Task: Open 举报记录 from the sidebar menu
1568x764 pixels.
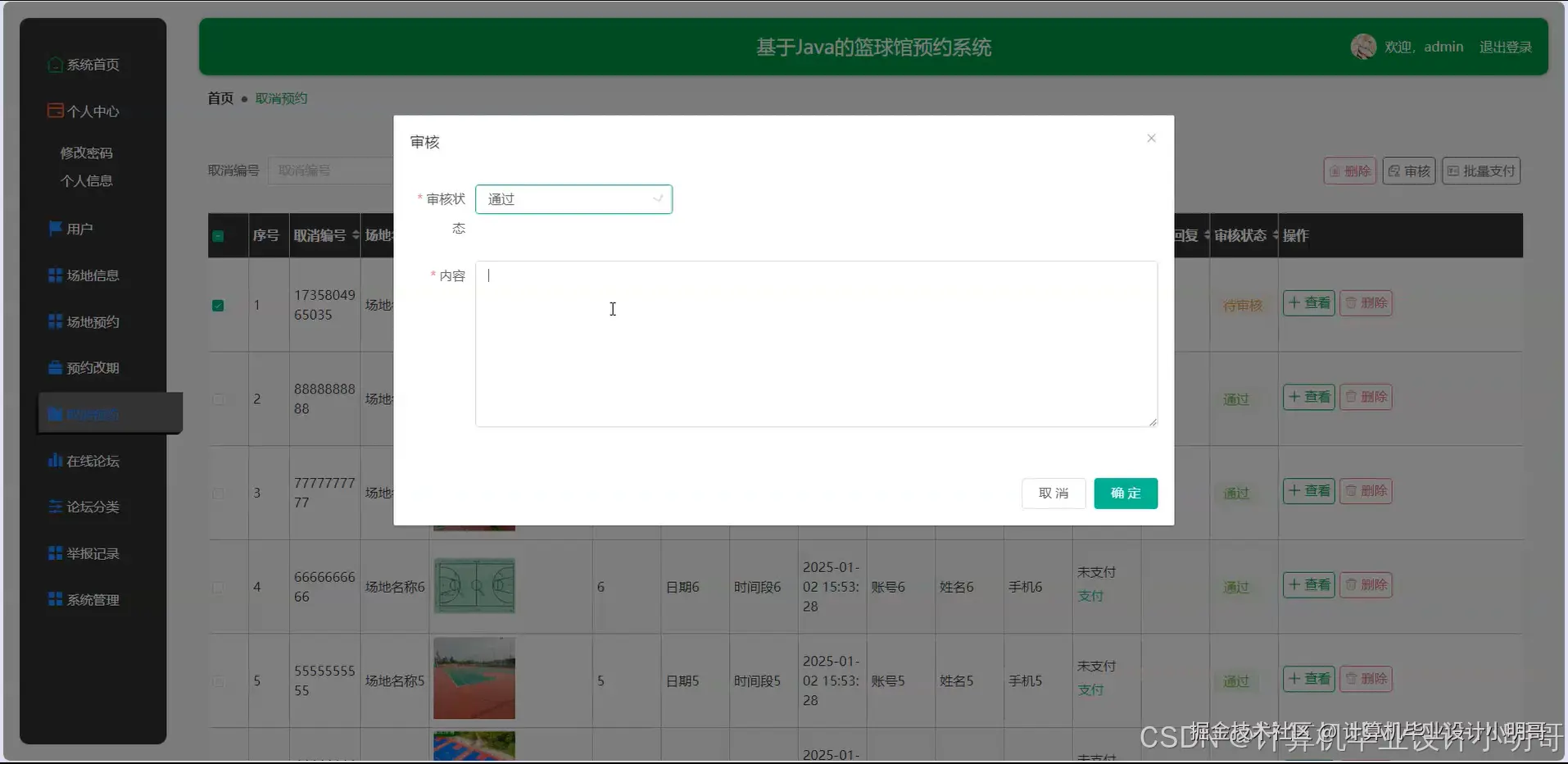Action: (x=90, y=553)
